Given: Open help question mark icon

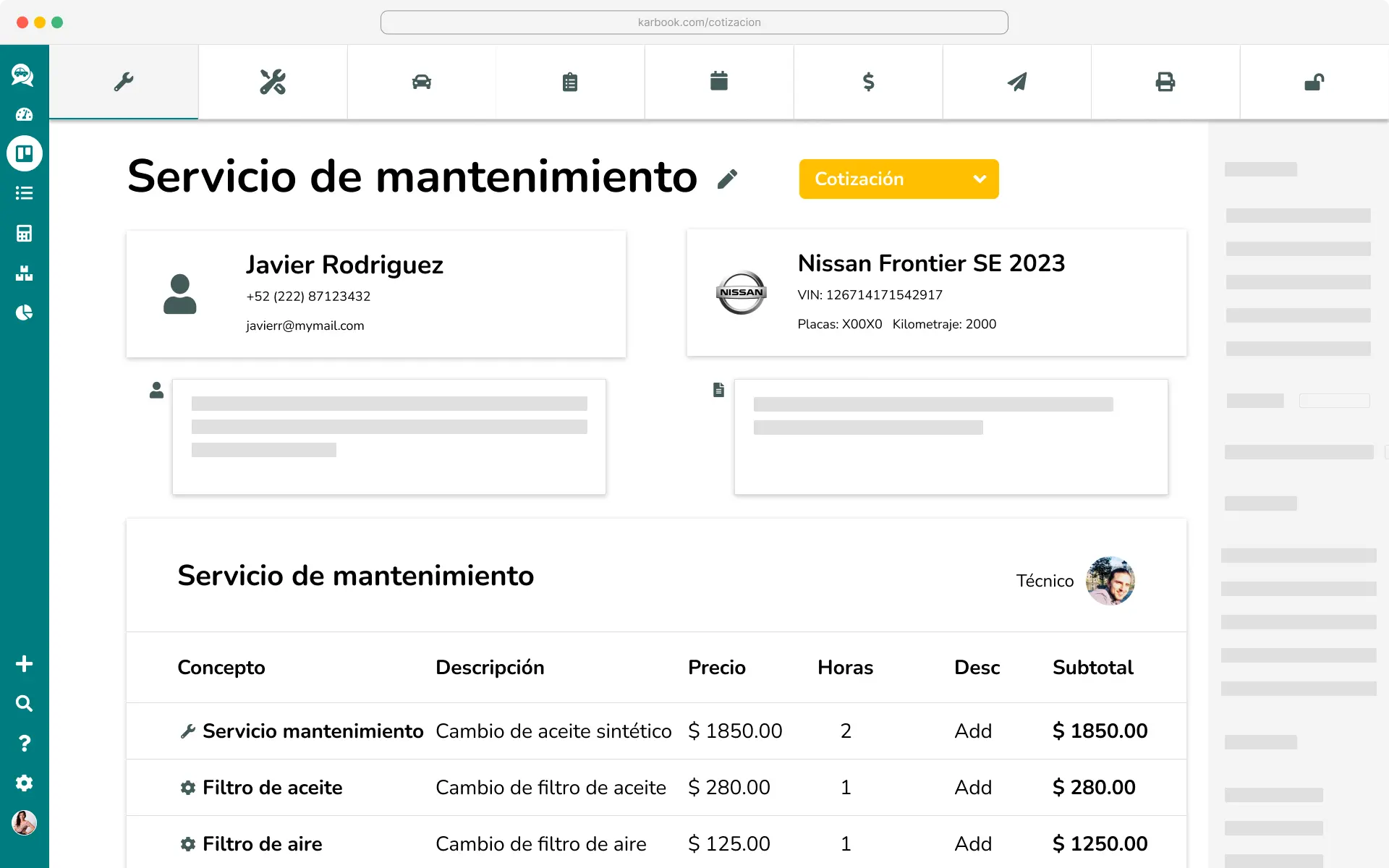Looking at the screenshot, I should [24, 743].
